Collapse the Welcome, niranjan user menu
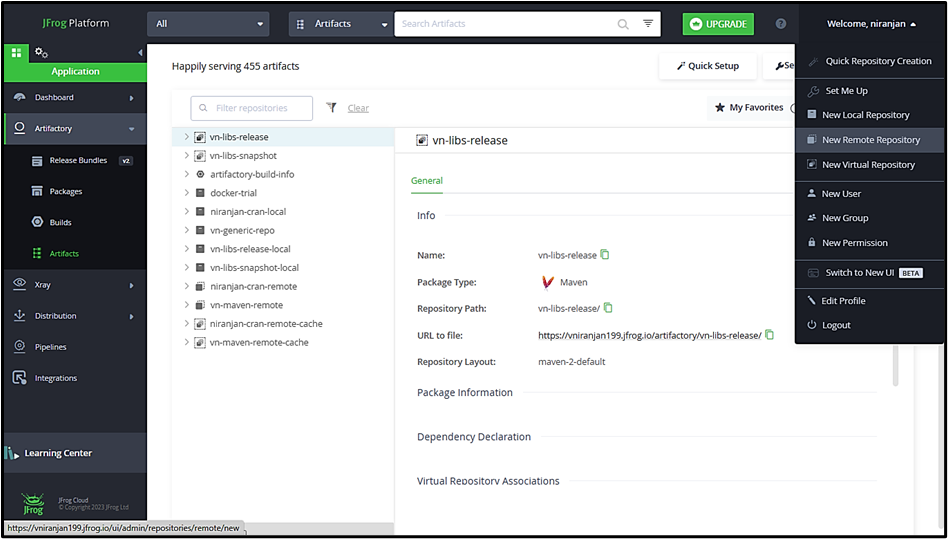Screen dimensions: 948x539 (871, 24)
